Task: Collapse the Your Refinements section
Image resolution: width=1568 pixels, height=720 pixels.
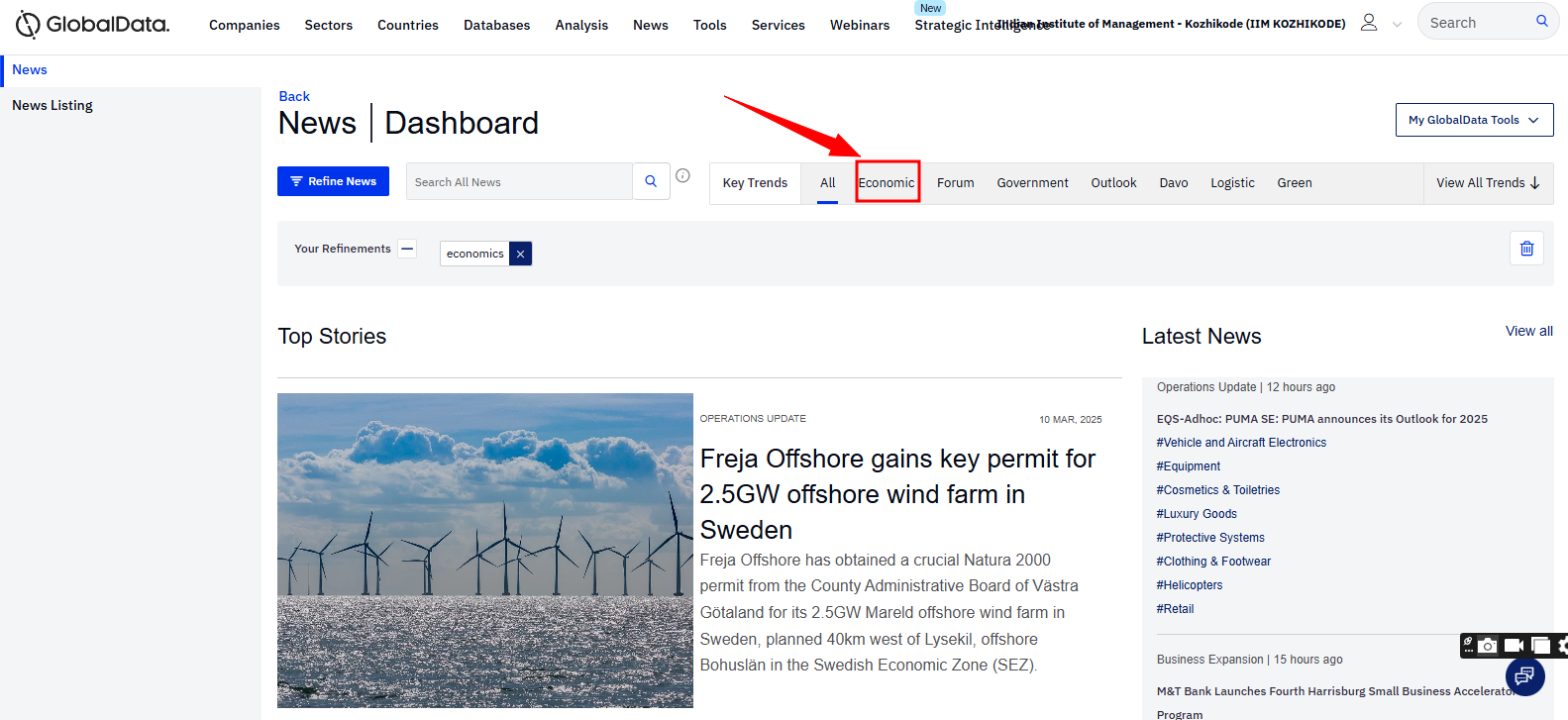Action: (x=407, y=249)
